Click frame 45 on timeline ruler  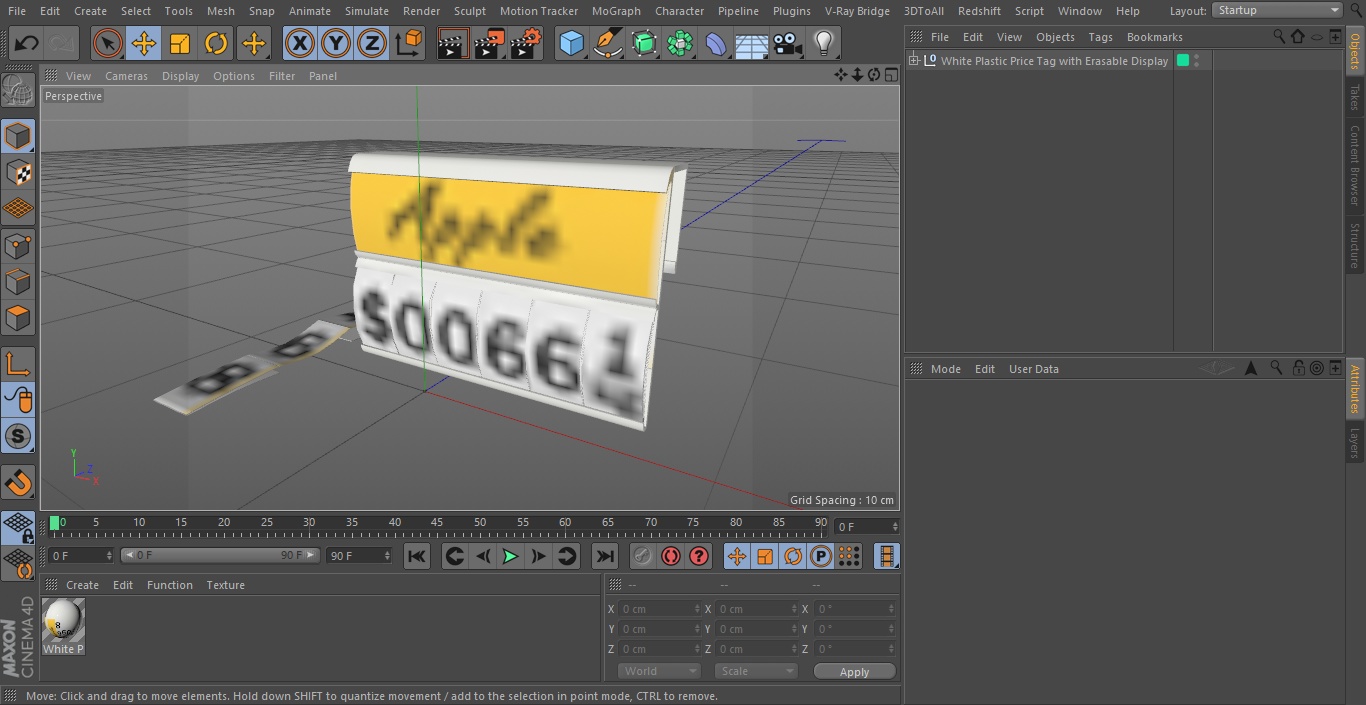pyautogui.click(x=437, y=523)
